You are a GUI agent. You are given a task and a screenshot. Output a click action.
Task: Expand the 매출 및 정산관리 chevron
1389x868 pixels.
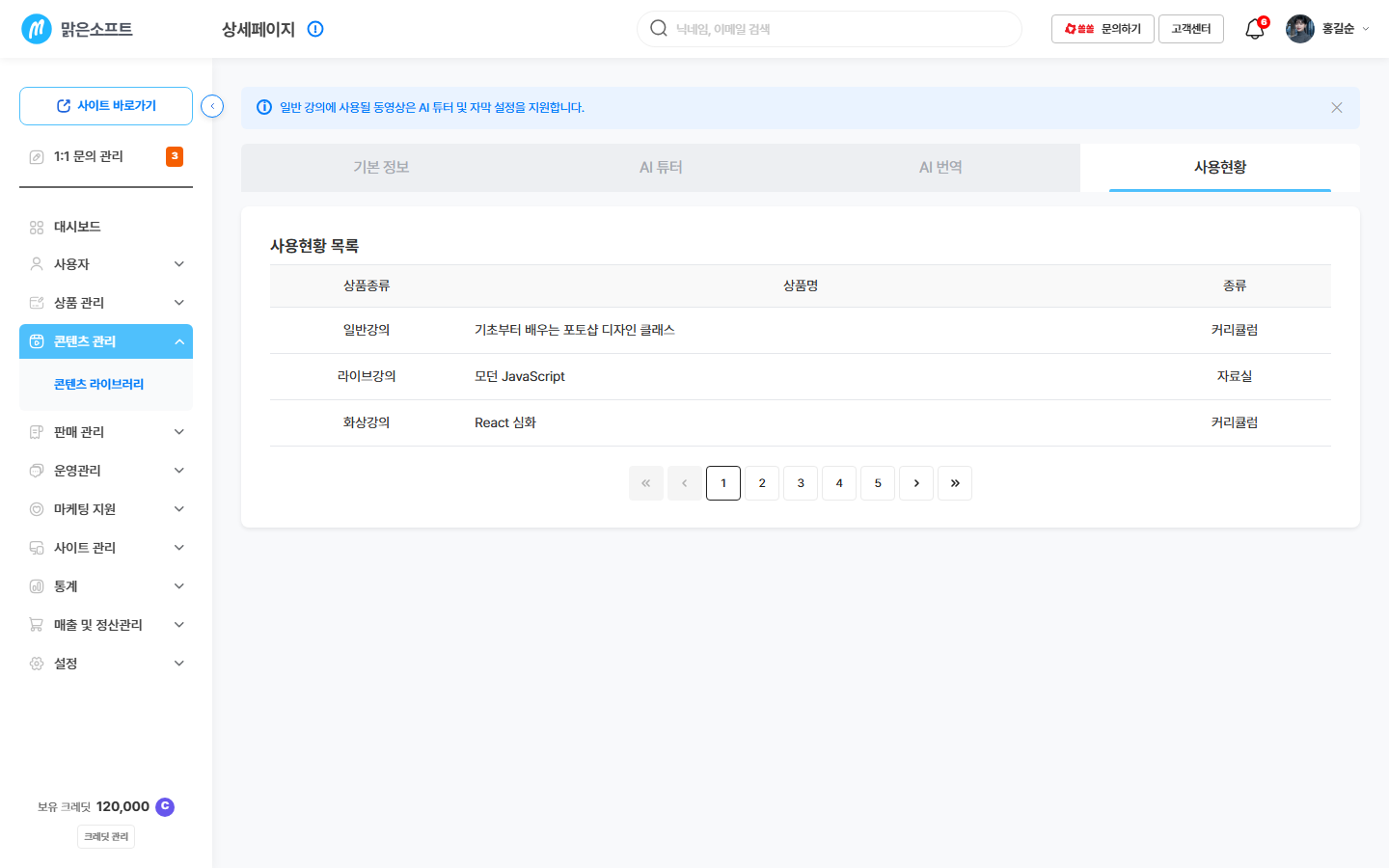179,625
